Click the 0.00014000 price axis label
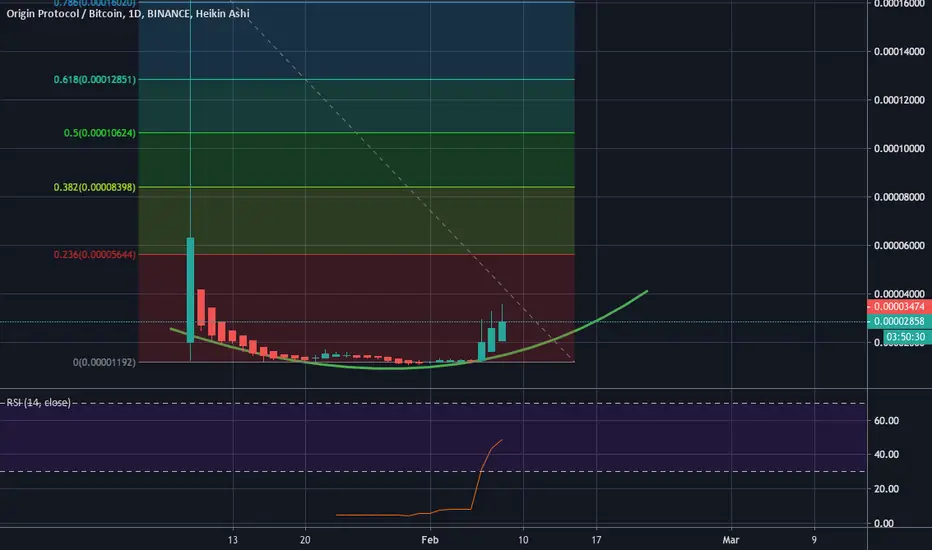Viewport: 932px width, 550px height. pyautogui.click(x=899, y=52)
